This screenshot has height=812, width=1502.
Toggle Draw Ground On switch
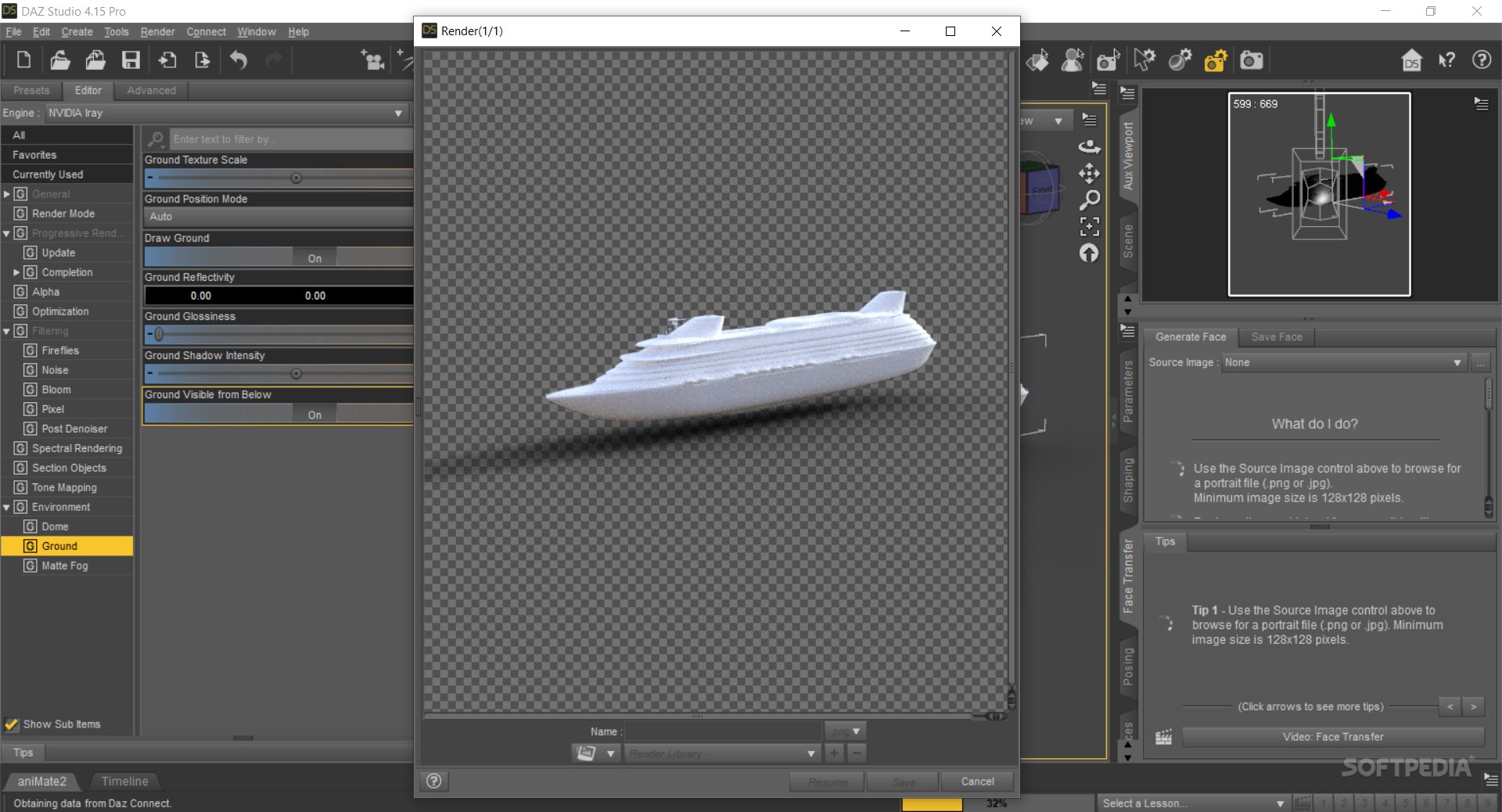[x=314, y=257]
